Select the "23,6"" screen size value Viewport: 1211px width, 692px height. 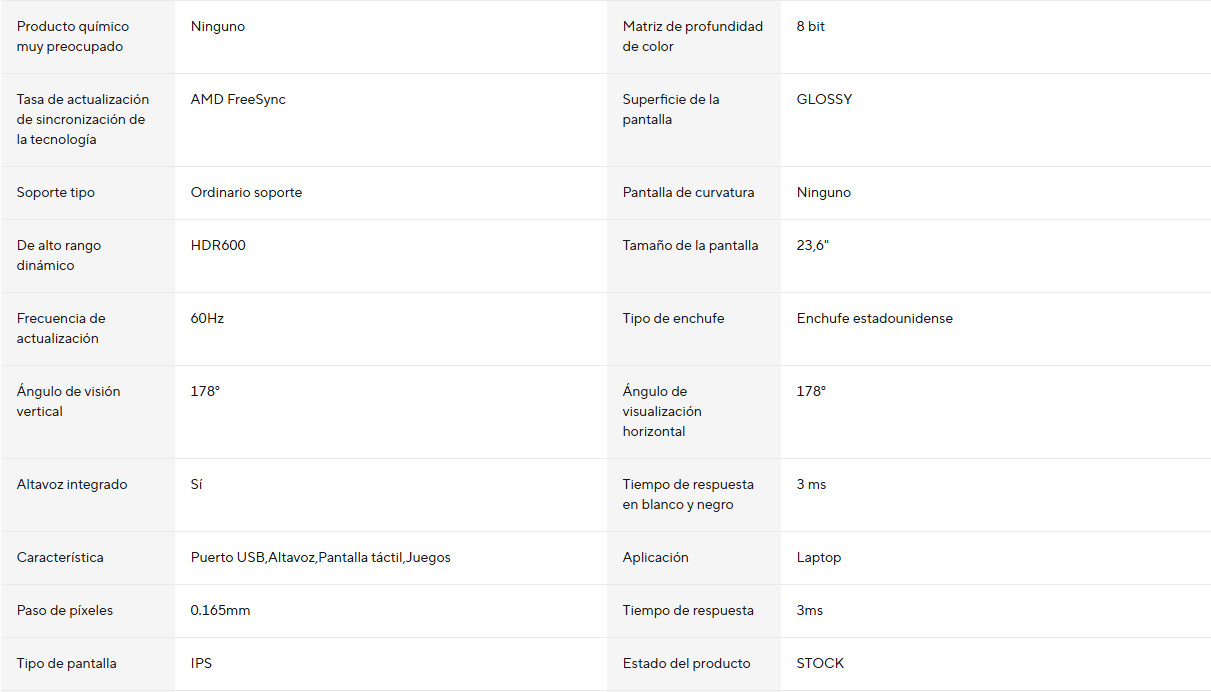click(812, 246)
